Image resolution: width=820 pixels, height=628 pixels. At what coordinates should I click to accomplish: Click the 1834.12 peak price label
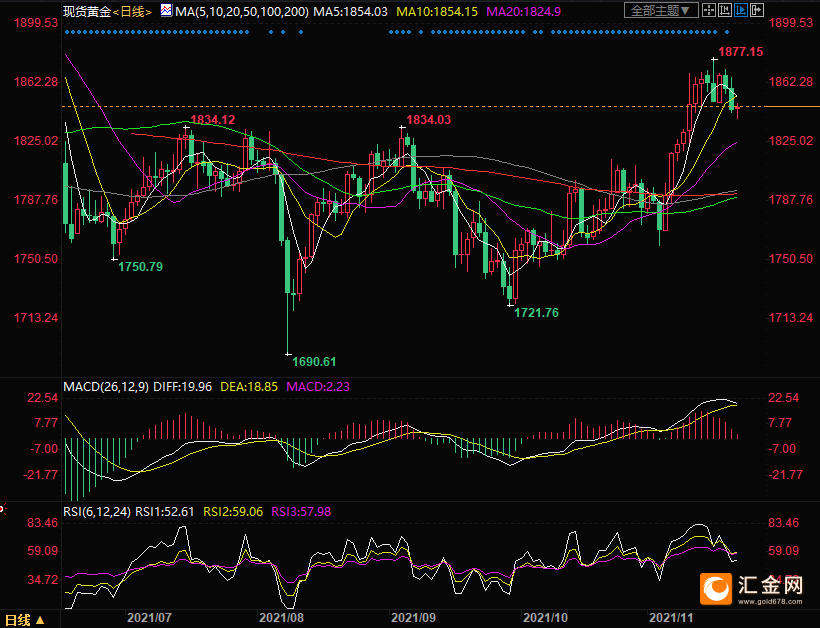pyautogui.click(x=212, y=120)
